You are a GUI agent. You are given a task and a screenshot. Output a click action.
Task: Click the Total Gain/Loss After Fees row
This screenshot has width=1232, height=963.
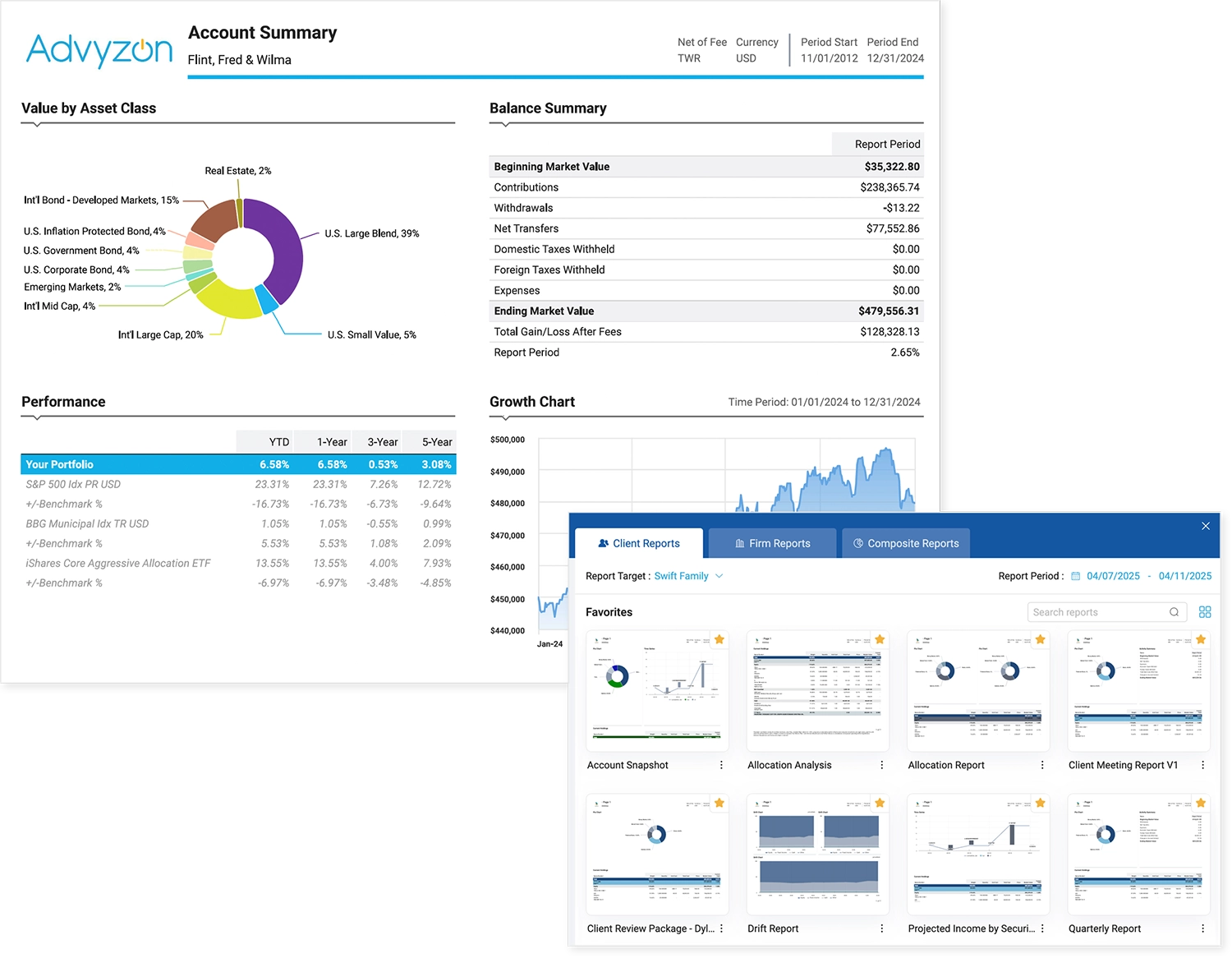click(706, 332)
